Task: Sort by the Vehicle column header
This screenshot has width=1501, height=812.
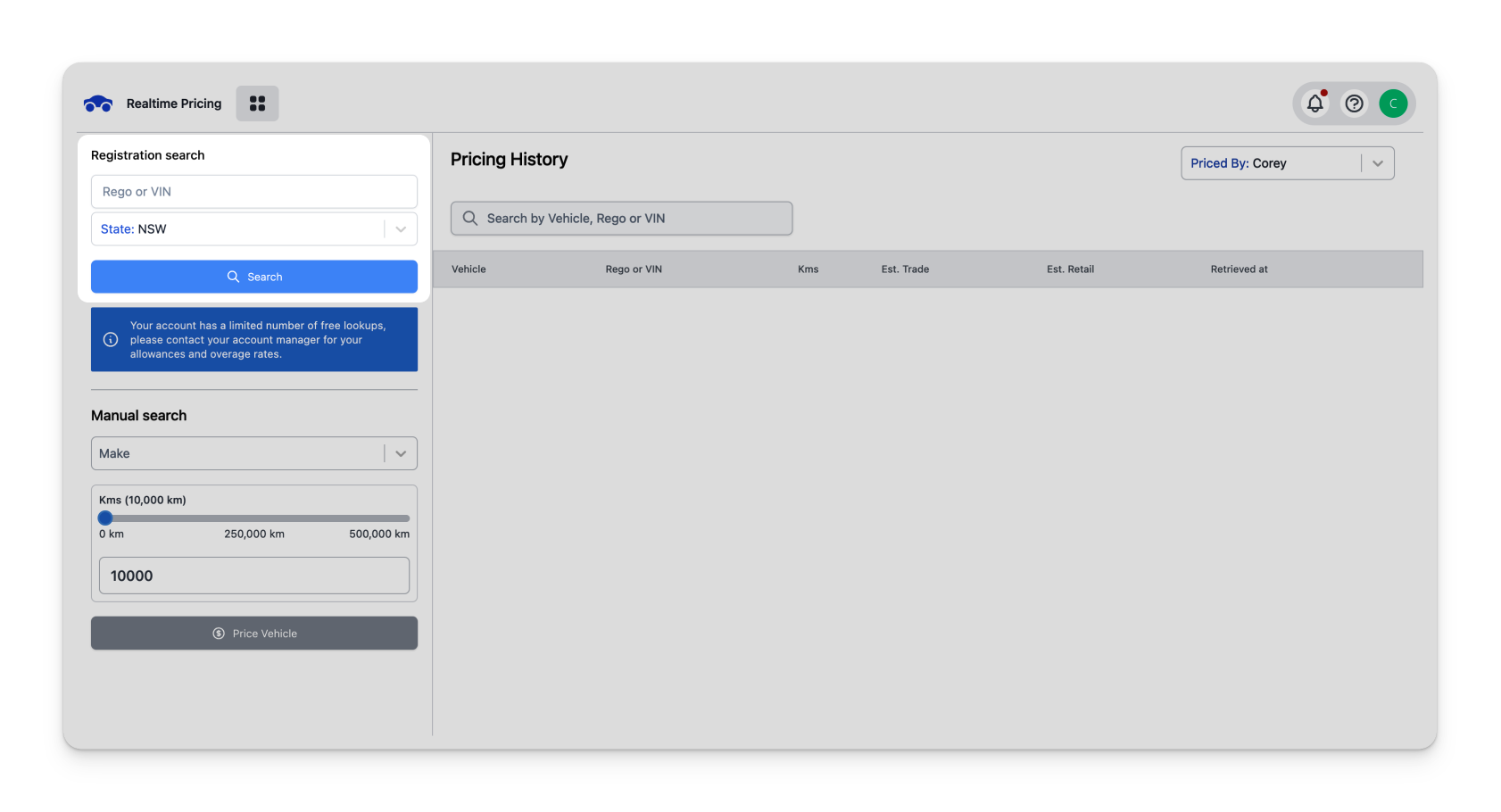Action: click(469, 269)
